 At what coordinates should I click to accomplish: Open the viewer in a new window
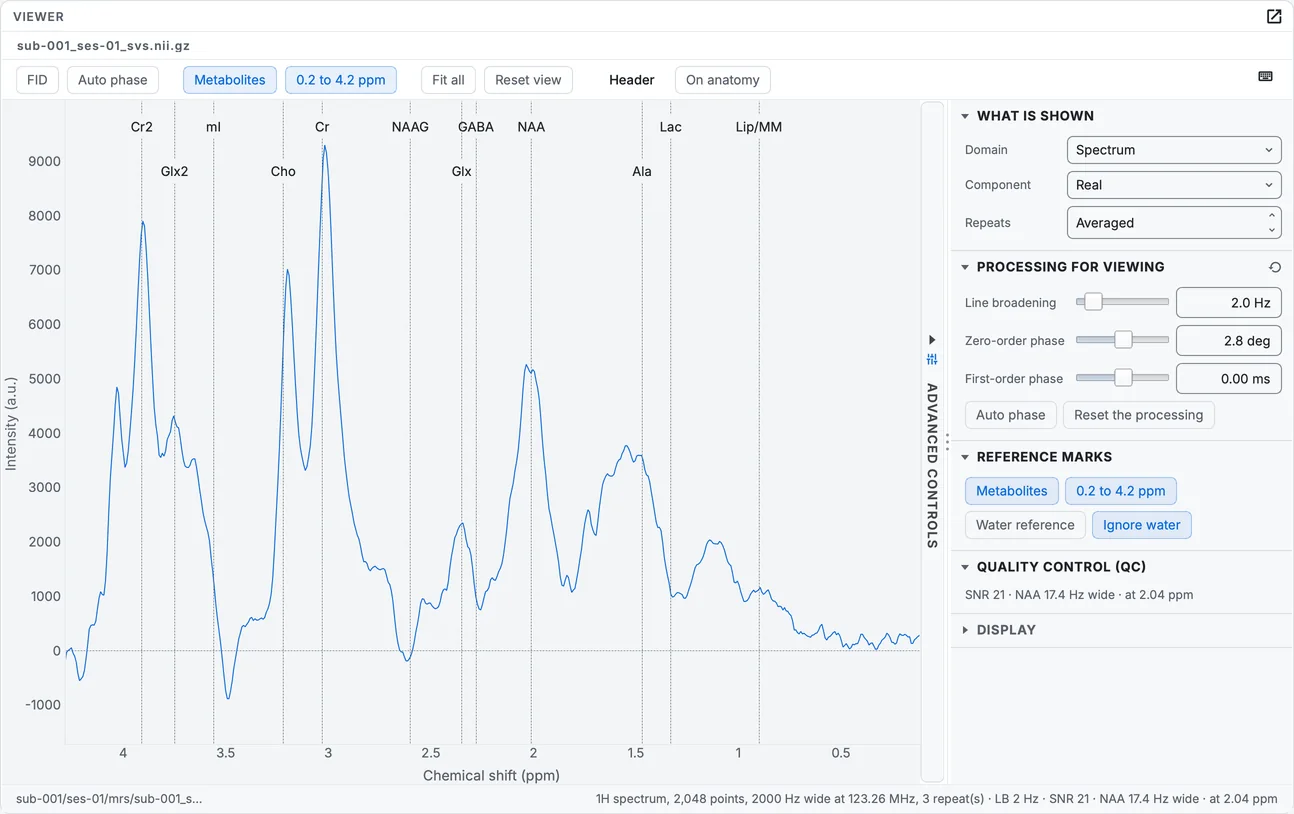pos(1273,17)
